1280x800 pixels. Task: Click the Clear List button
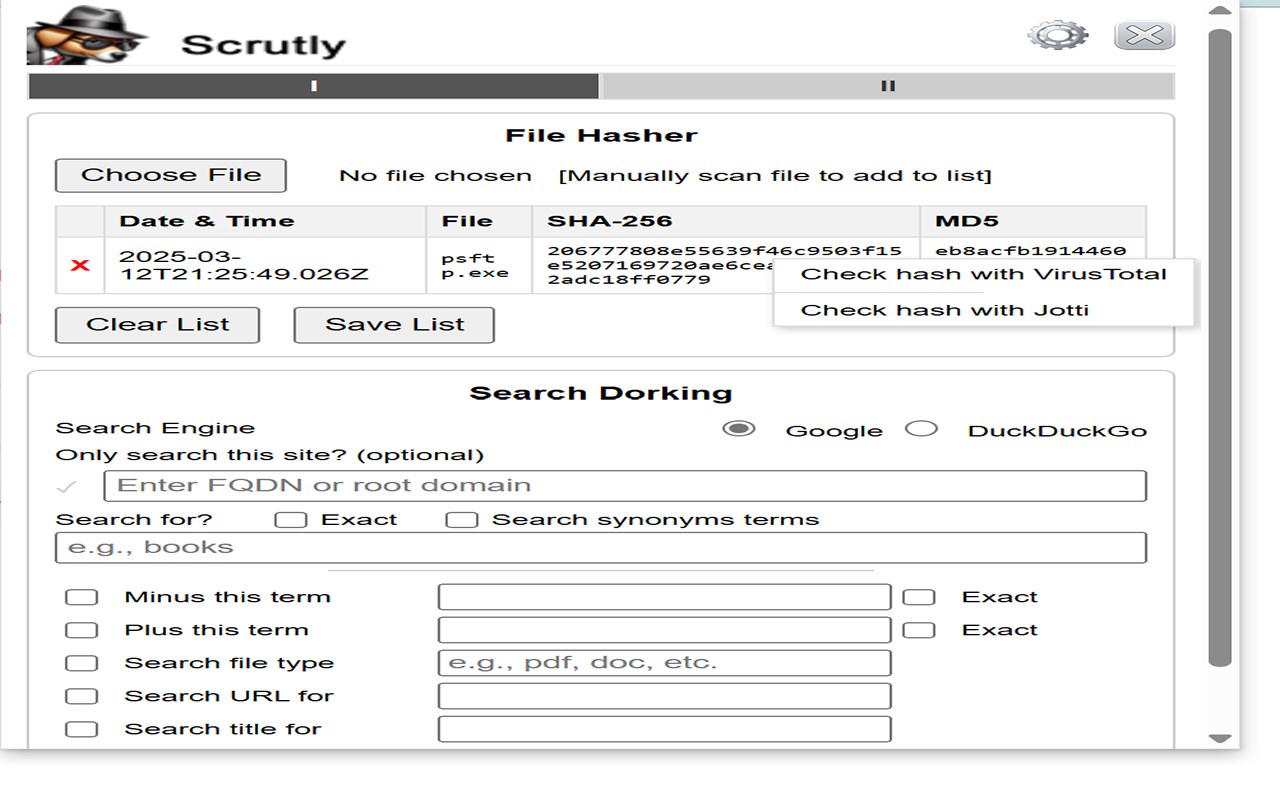(157, 325)
